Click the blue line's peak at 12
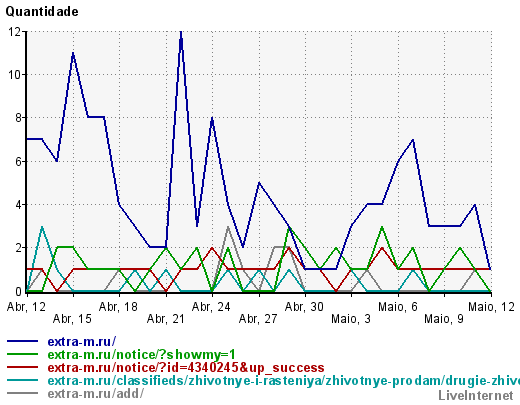This screenshot has height=405, width=520. [x=181, y=33]
